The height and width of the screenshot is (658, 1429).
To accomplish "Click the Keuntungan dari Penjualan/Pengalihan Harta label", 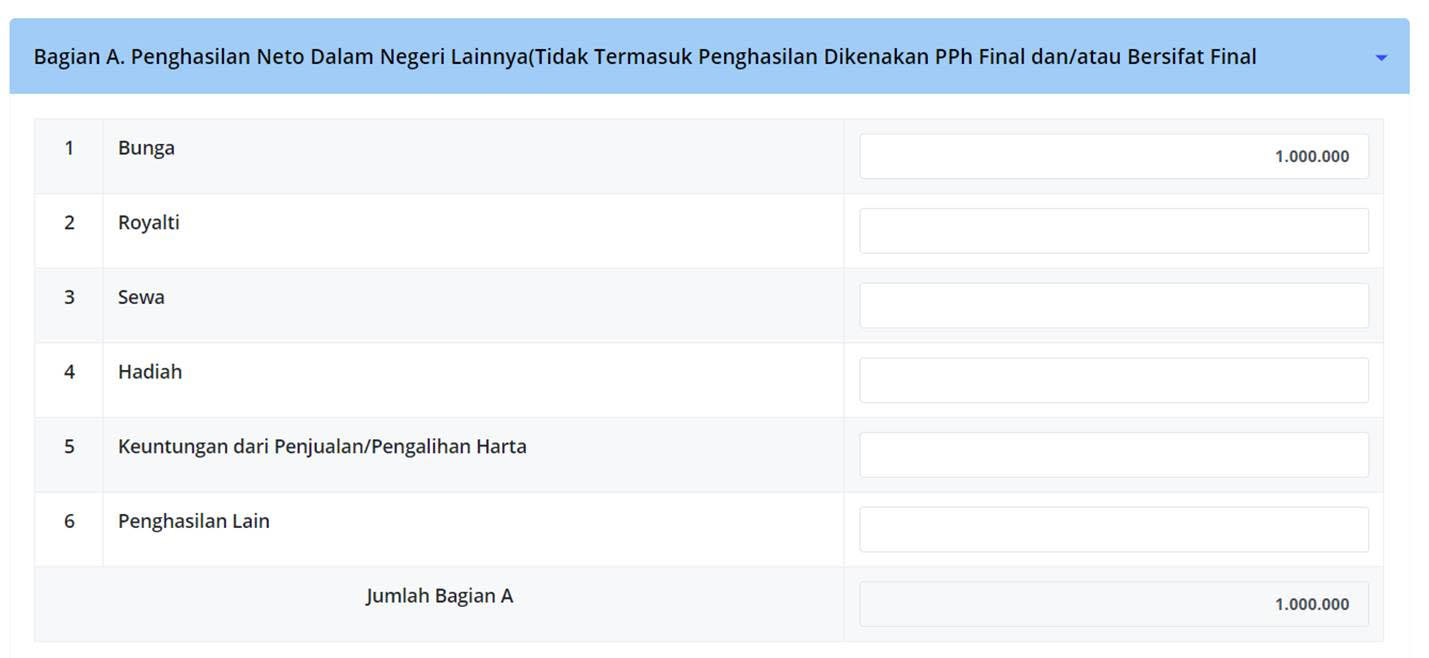I will coord(322,446).
